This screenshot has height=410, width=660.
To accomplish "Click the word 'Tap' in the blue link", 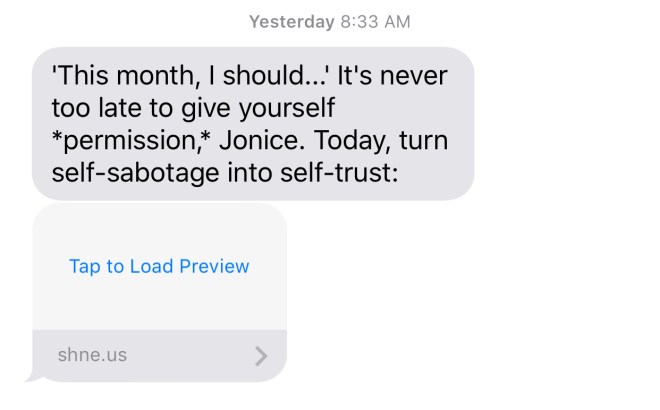I will click(85, 267).
